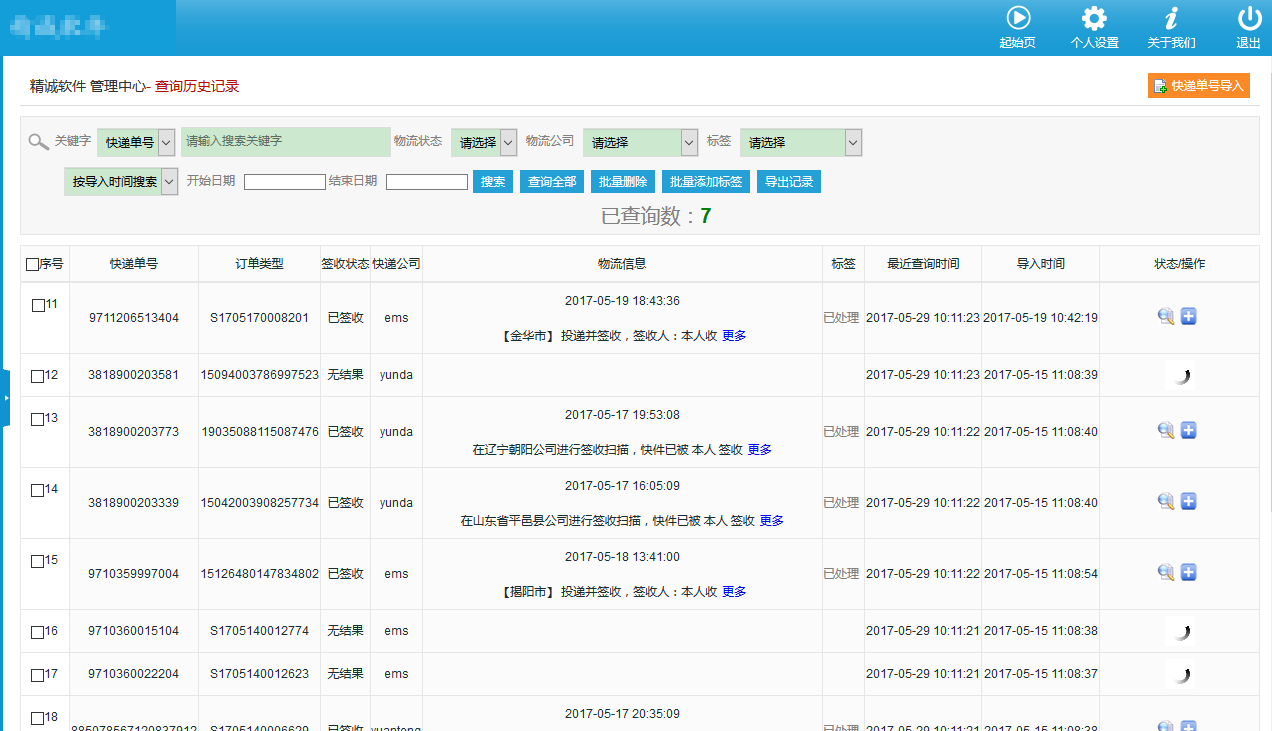
Task: Open the 起始页 home icon
Action: coord(1018,19)
